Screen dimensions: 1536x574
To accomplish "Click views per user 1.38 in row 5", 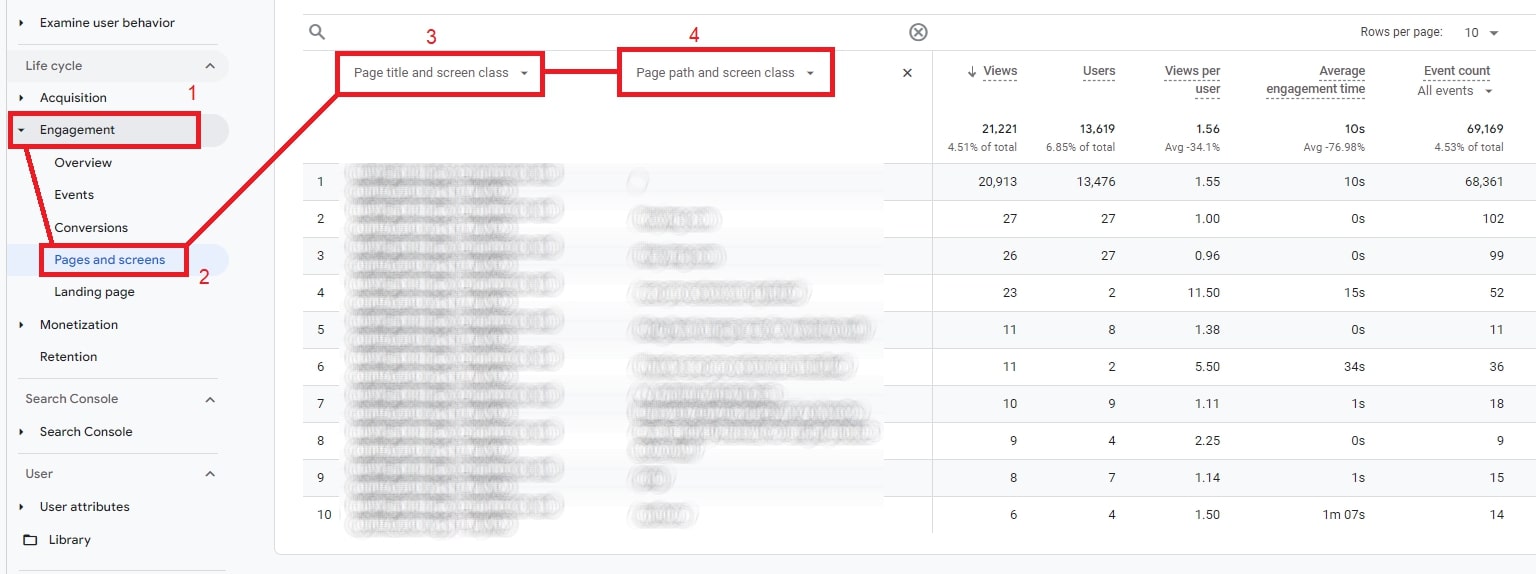I will point(1207,330).
